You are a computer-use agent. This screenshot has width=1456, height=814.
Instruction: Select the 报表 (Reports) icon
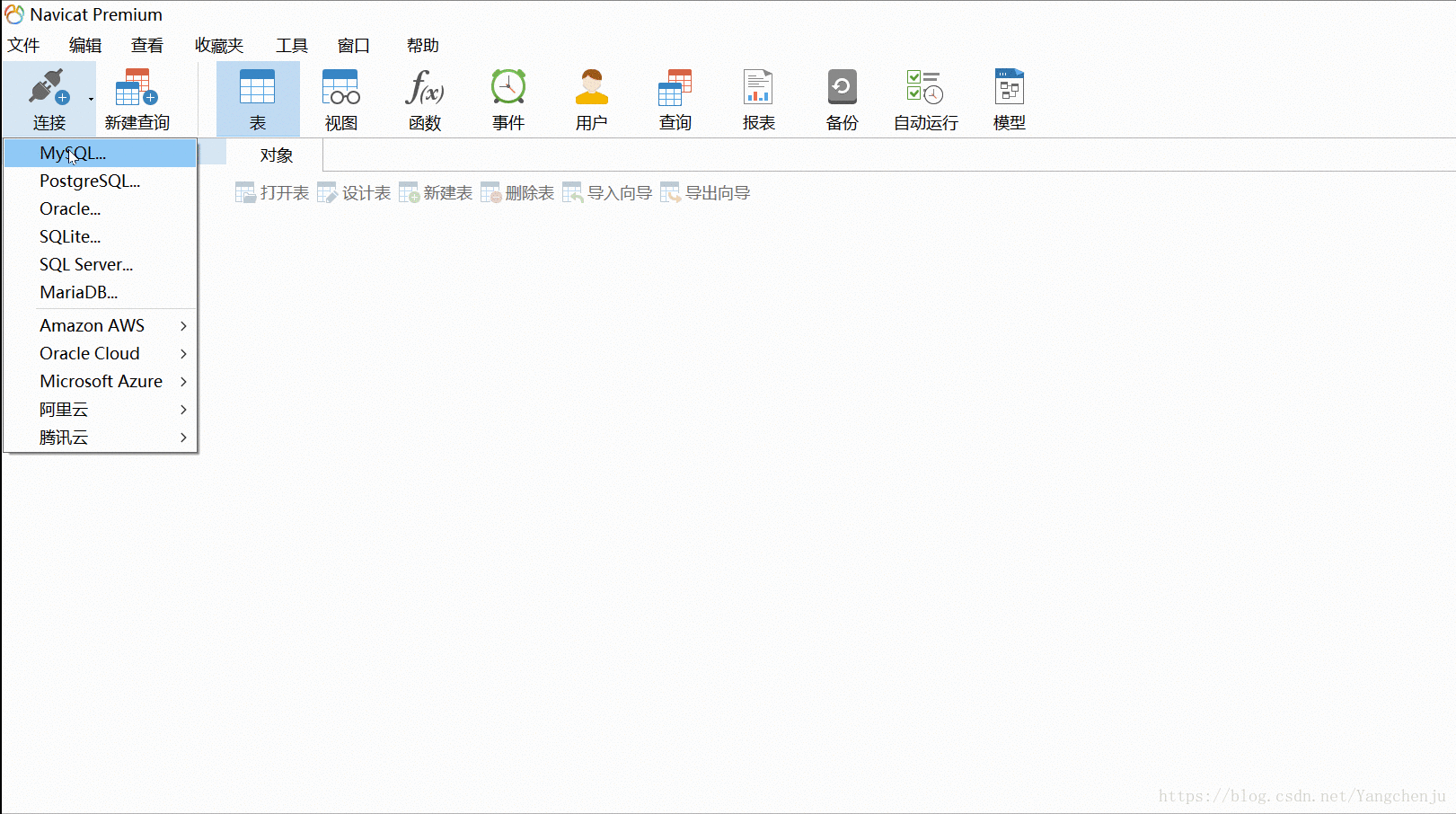point(758,97)
